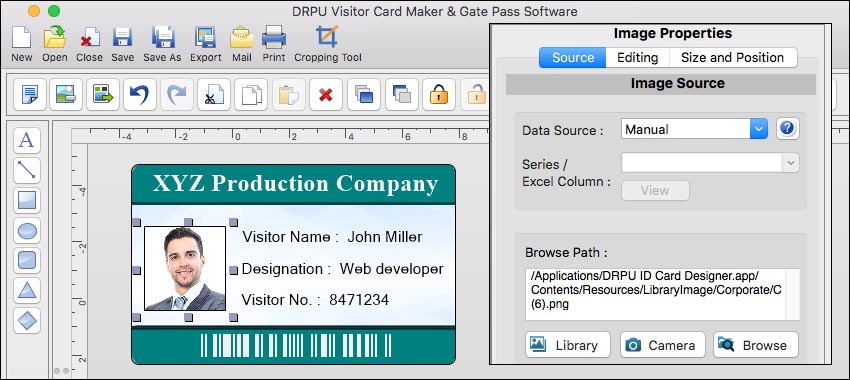Click the insert image toolbar icon

(66, 95)
